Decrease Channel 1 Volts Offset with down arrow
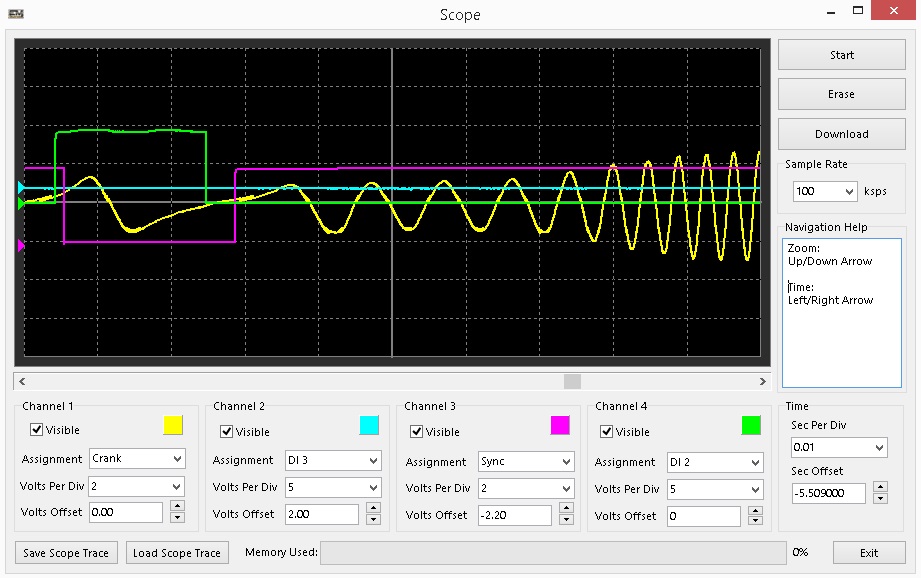This screenshot has height=578, width=921. tap(177, 517)
